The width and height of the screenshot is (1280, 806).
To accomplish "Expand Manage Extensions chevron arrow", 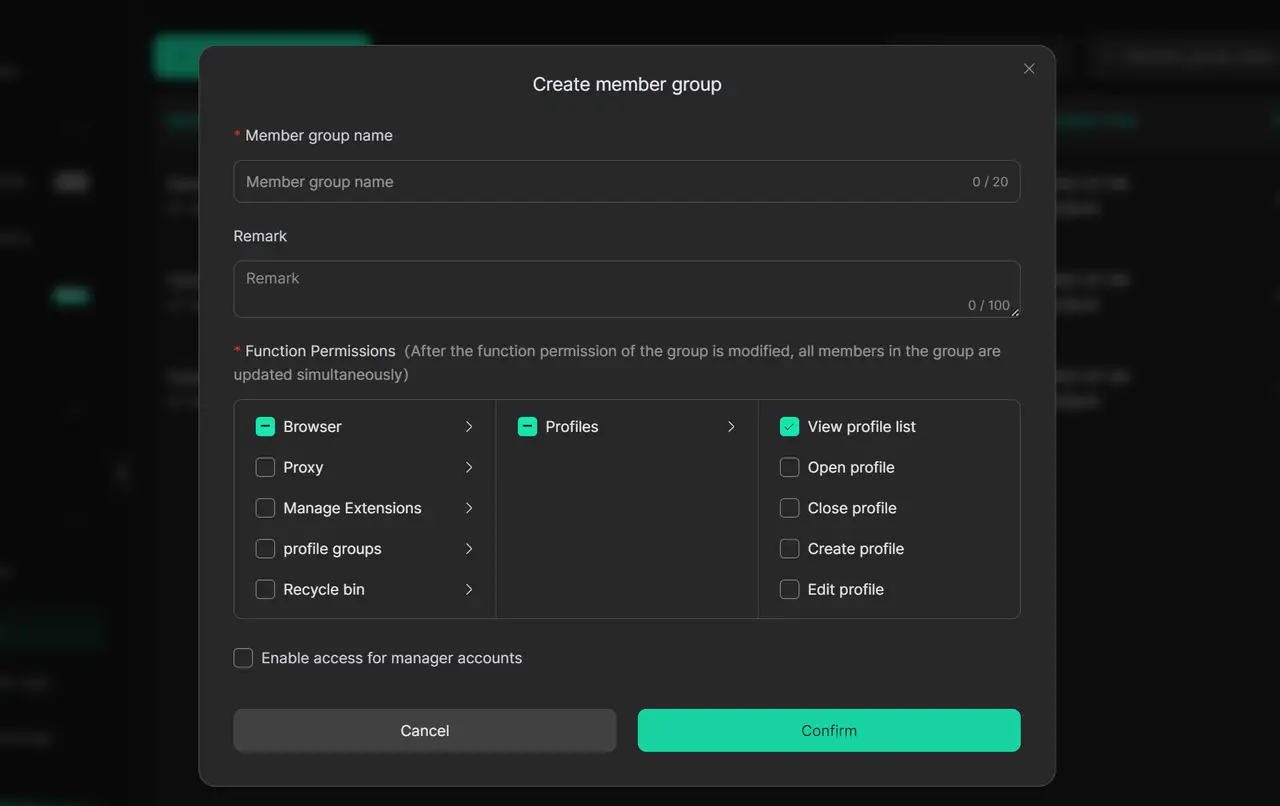I will pyautogui.click(x=469, y=508).
